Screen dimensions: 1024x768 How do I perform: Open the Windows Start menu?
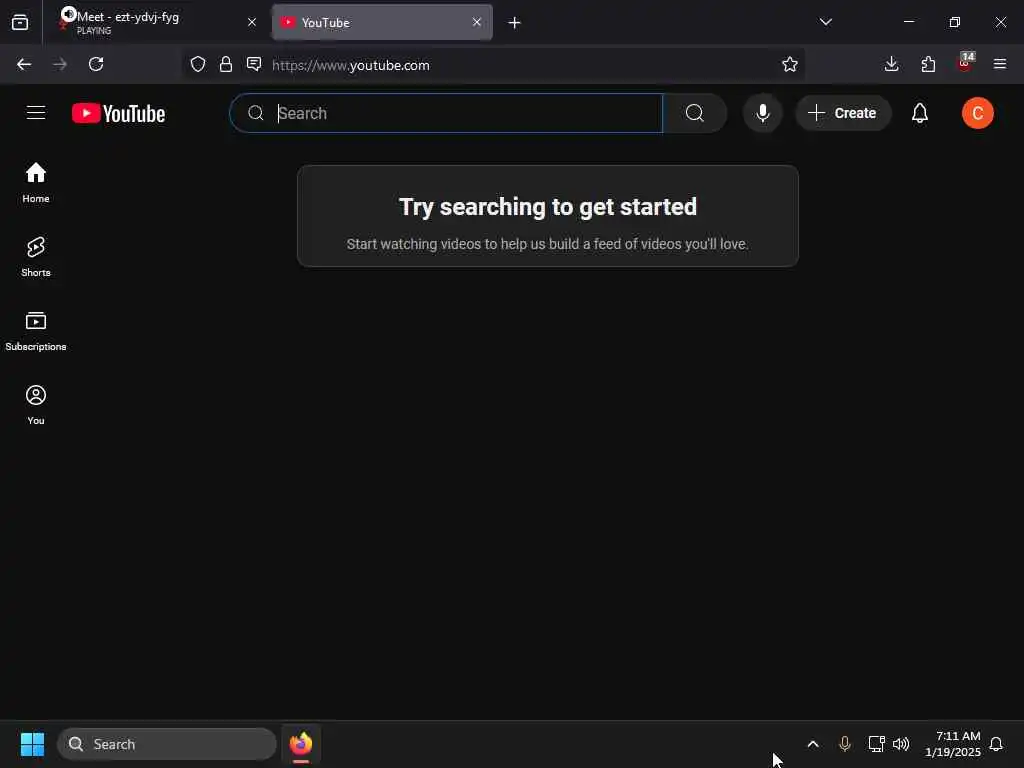[32, 744]
